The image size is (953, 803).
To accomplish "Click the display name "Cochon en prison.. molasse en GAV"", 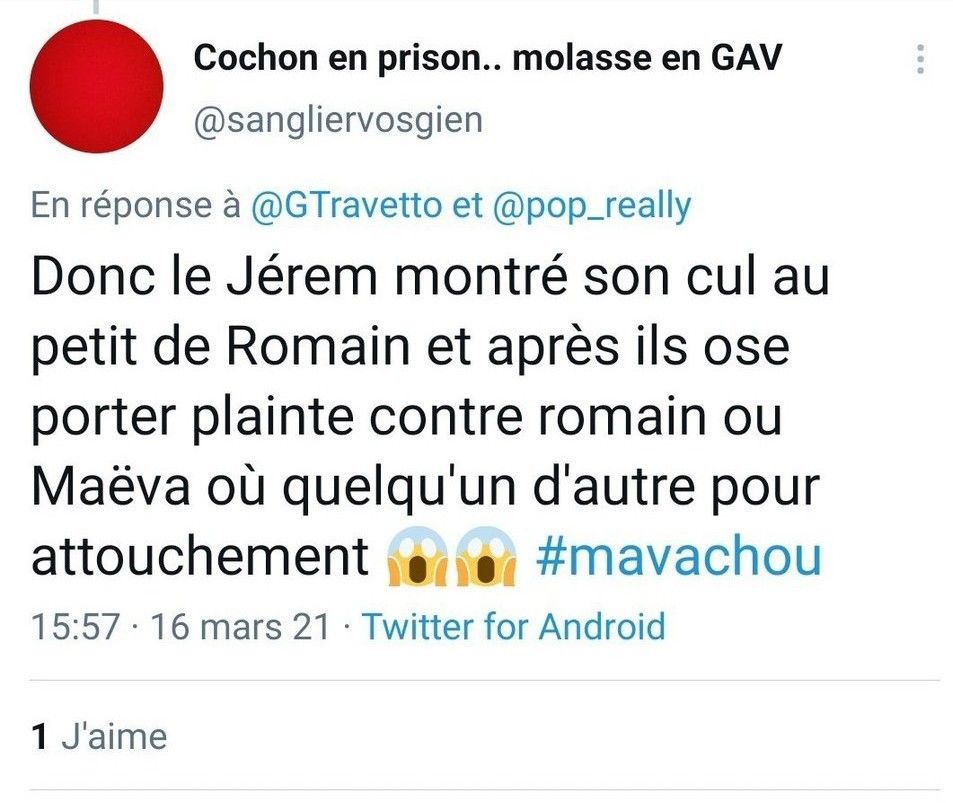I will 488,58.
